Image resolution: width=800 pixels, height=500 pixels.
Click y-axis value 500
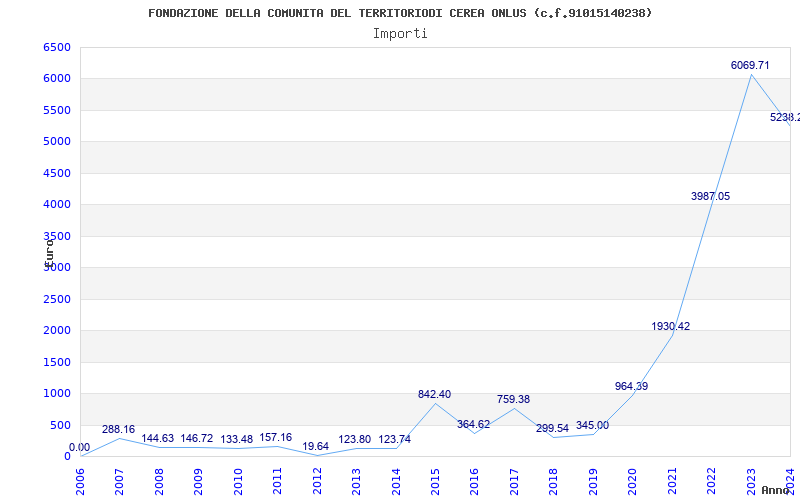coord(60,425)
